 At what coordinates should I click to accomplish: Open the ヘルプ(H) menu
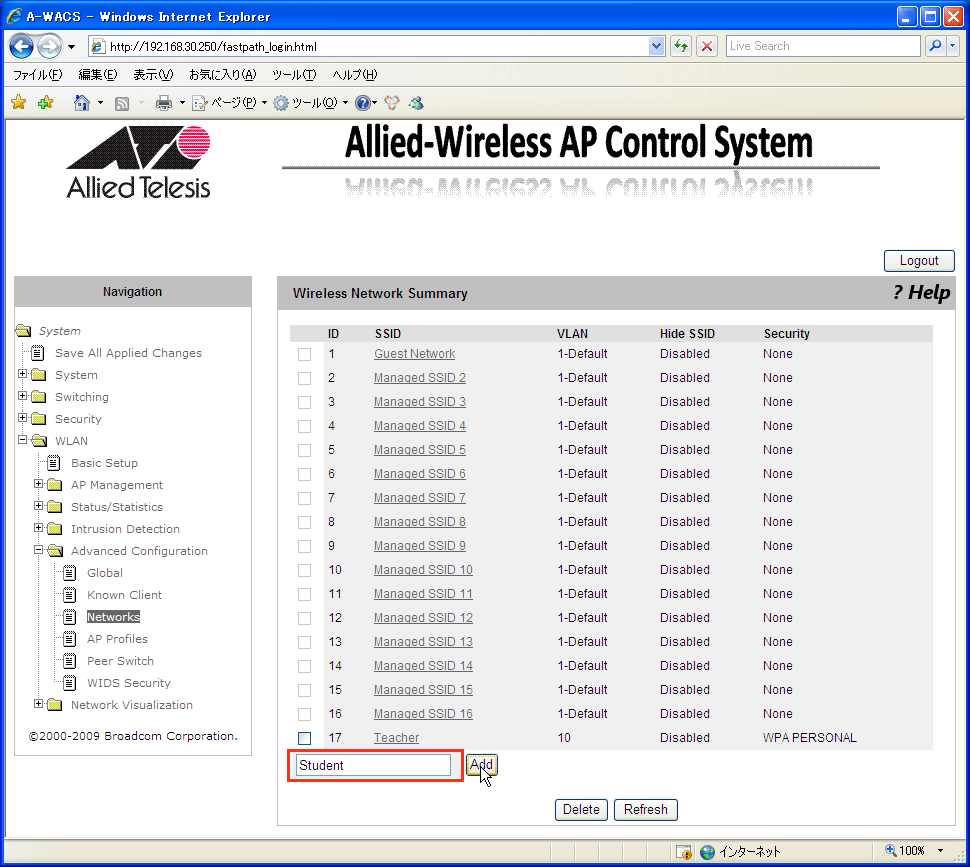[354, 75]
